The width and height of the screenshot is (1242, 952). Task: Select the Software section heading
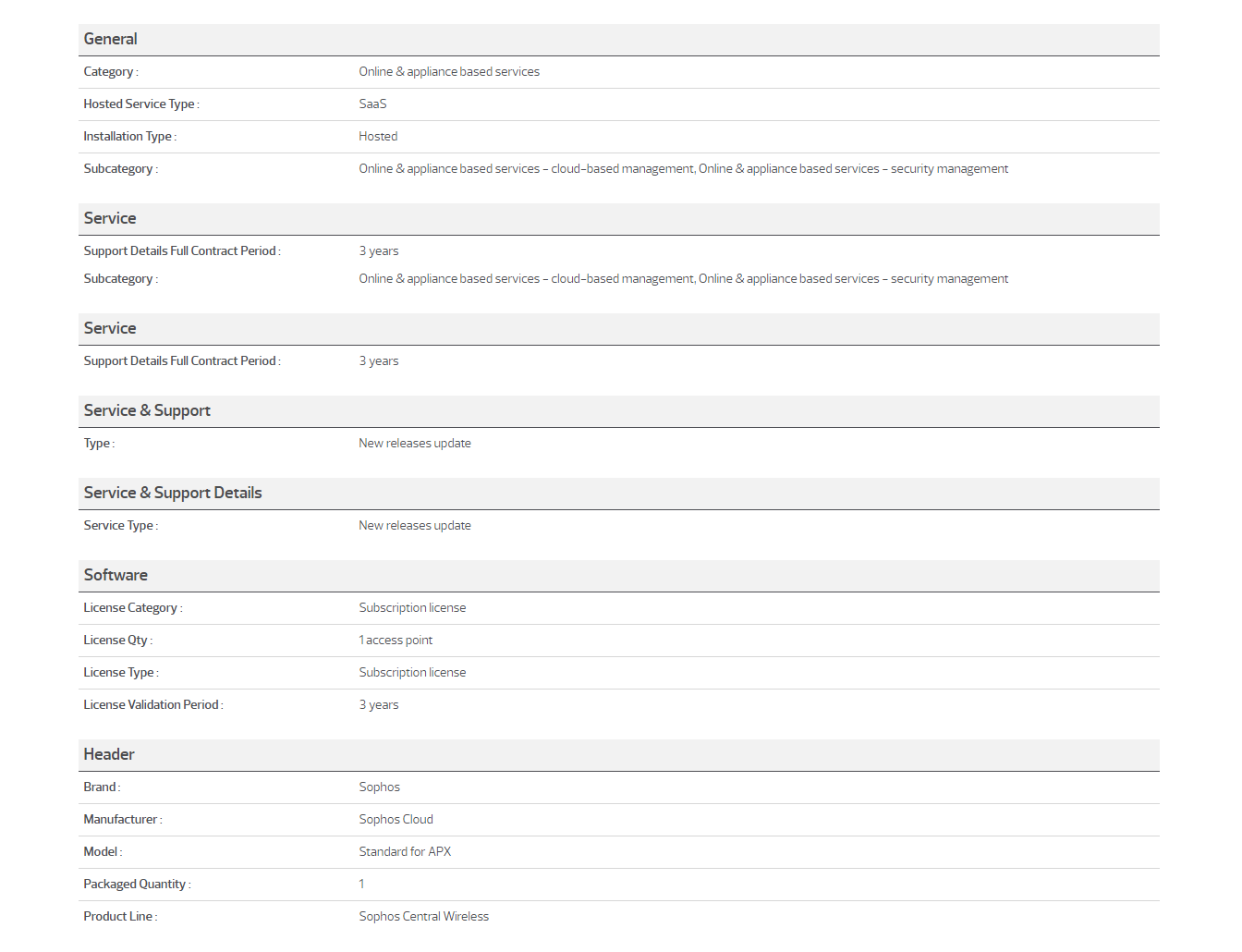[x=116, y=575]
